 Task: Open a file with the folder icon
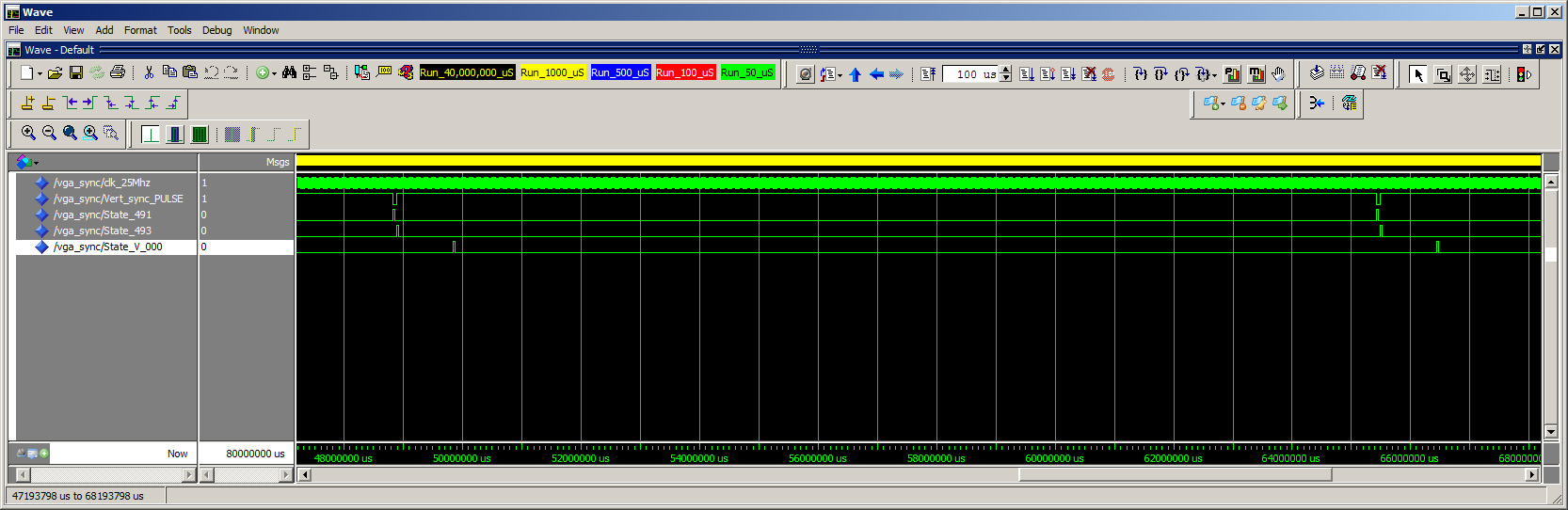(x=56, y=72)
